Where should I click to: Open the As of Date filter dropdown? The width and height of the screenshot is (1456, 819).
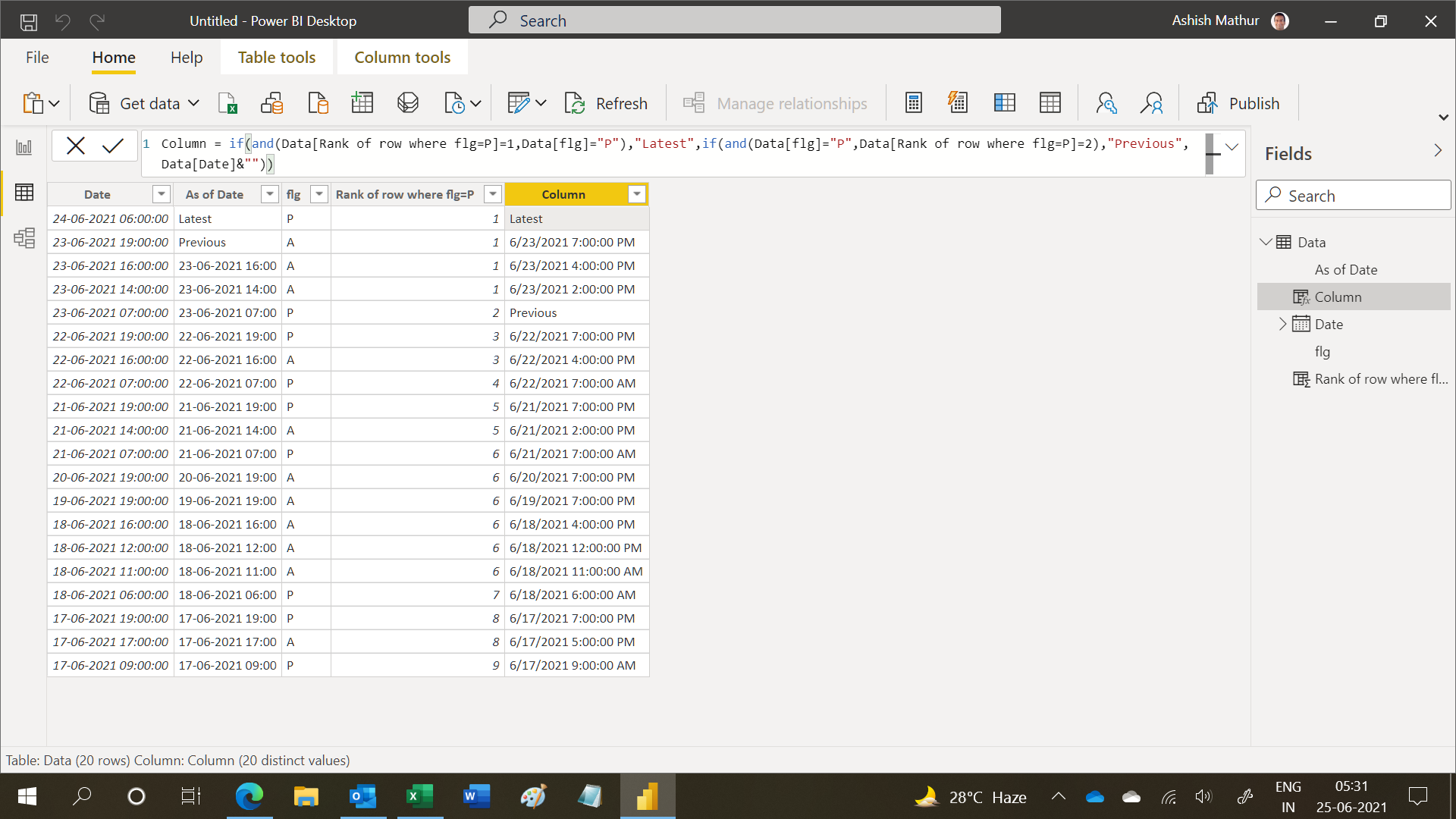pos(270,195)
